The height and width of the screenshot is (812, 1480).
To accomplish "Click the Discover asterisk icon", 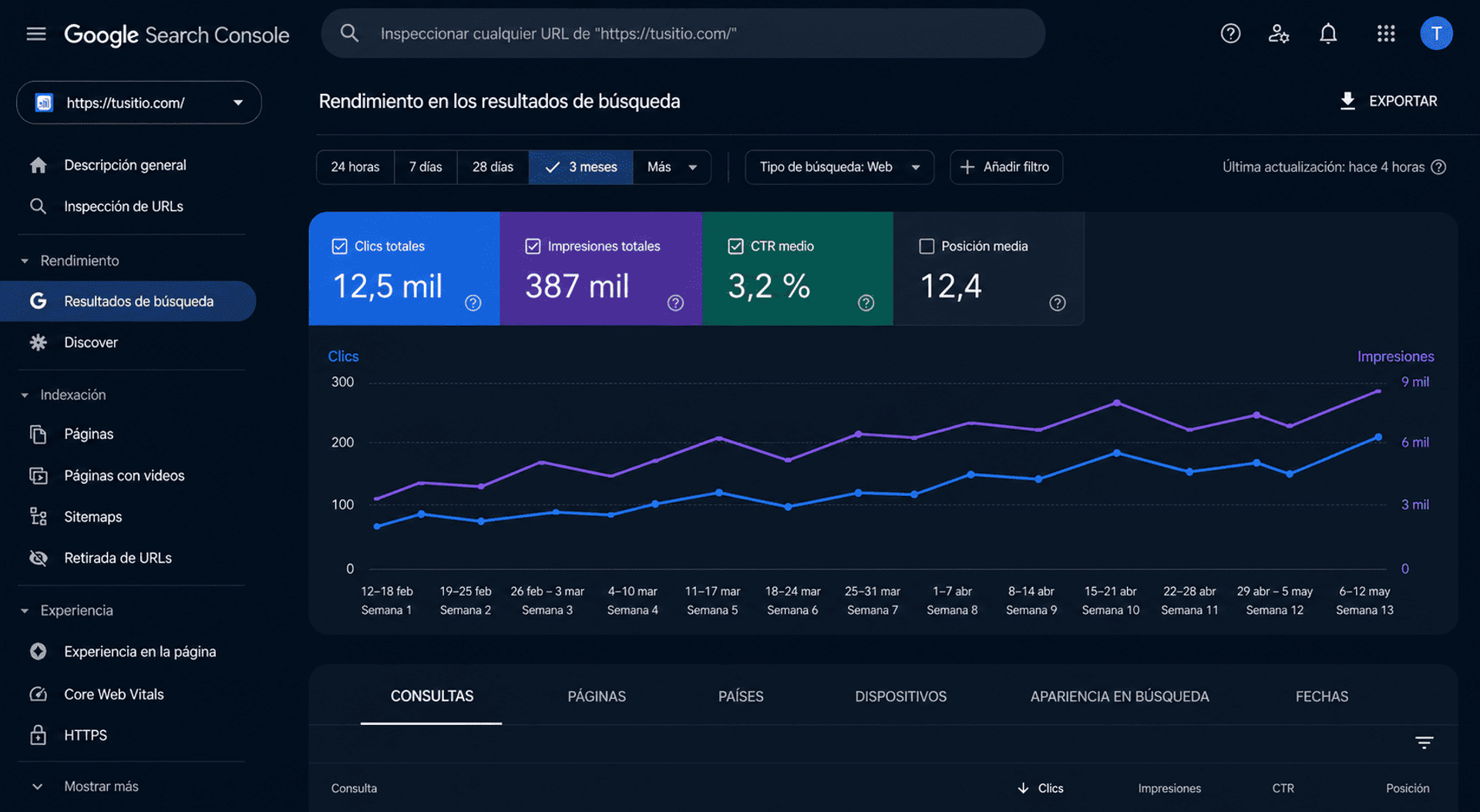I will [38, 342].
